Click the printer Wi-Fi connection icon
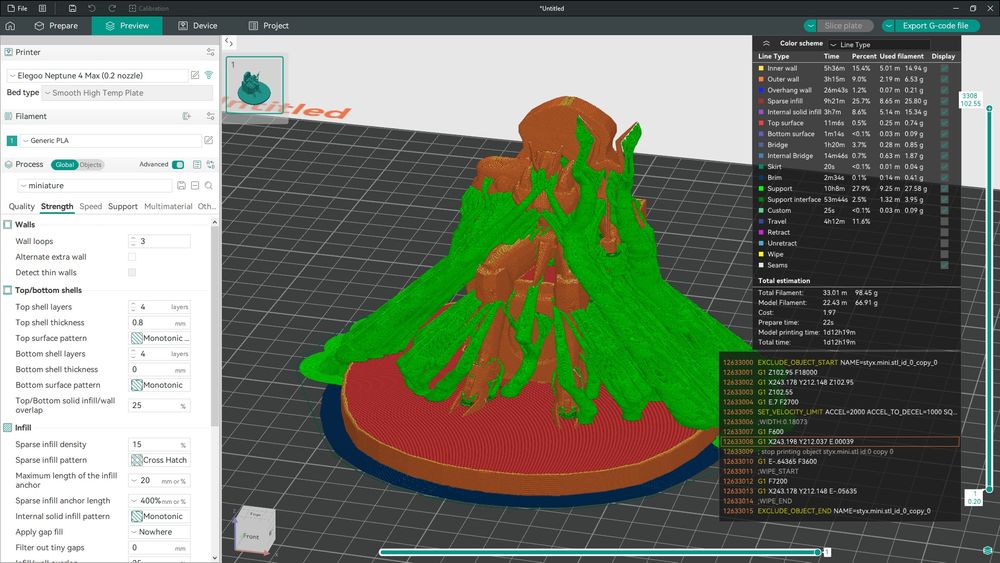Screen dimensions: 1000x563 click(x=209, y=75)
